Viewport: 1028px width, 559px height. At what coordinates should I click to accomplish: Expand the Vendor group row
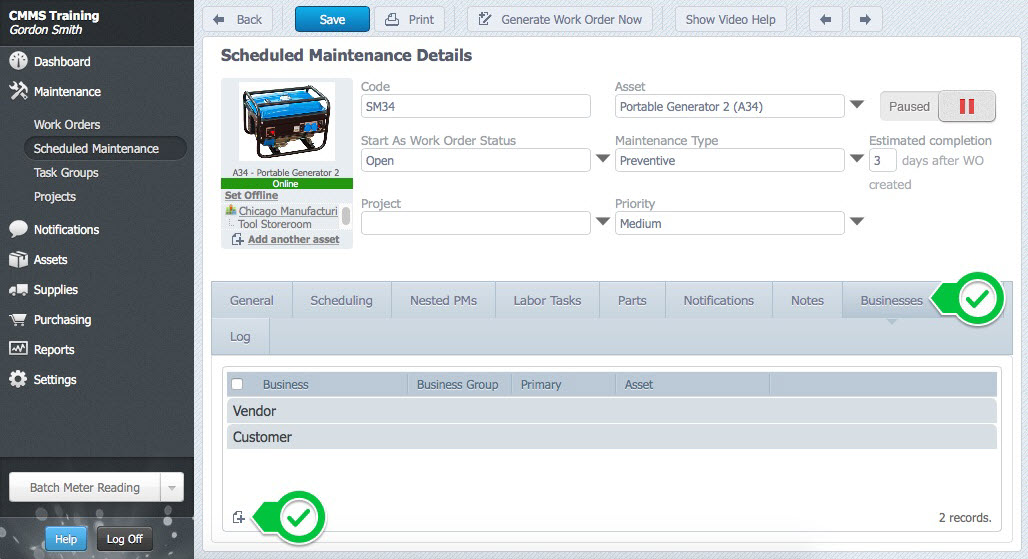(x=612, y=411)
